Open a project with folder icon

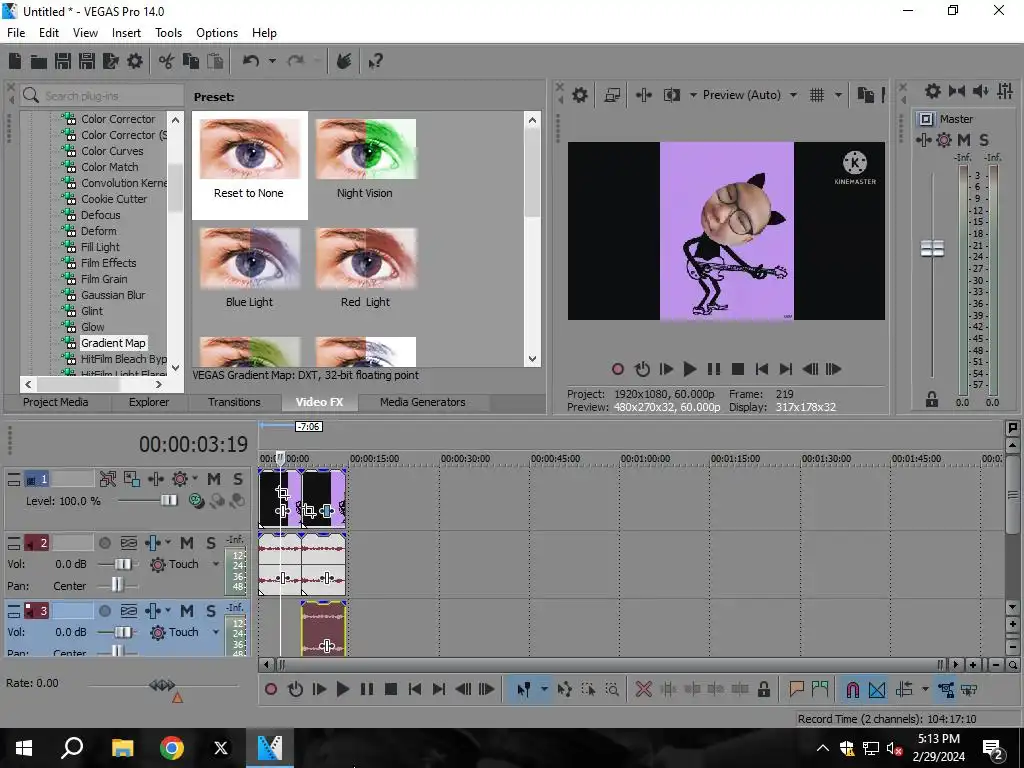click(39, 61)
